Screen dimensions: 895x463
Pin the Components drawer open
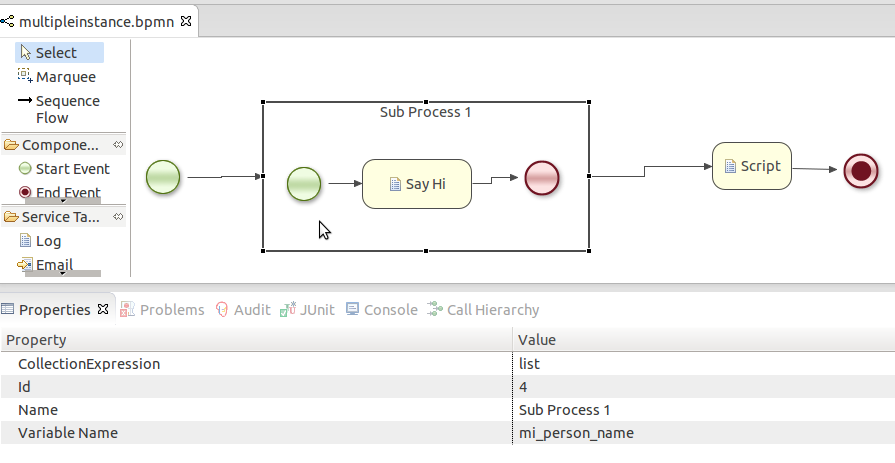118,145
